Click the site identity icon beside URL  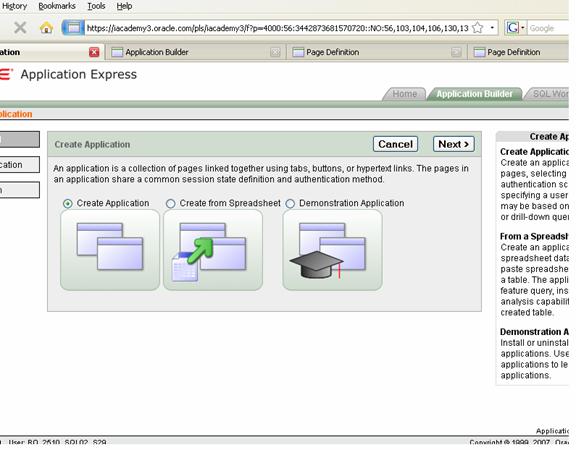73,28
